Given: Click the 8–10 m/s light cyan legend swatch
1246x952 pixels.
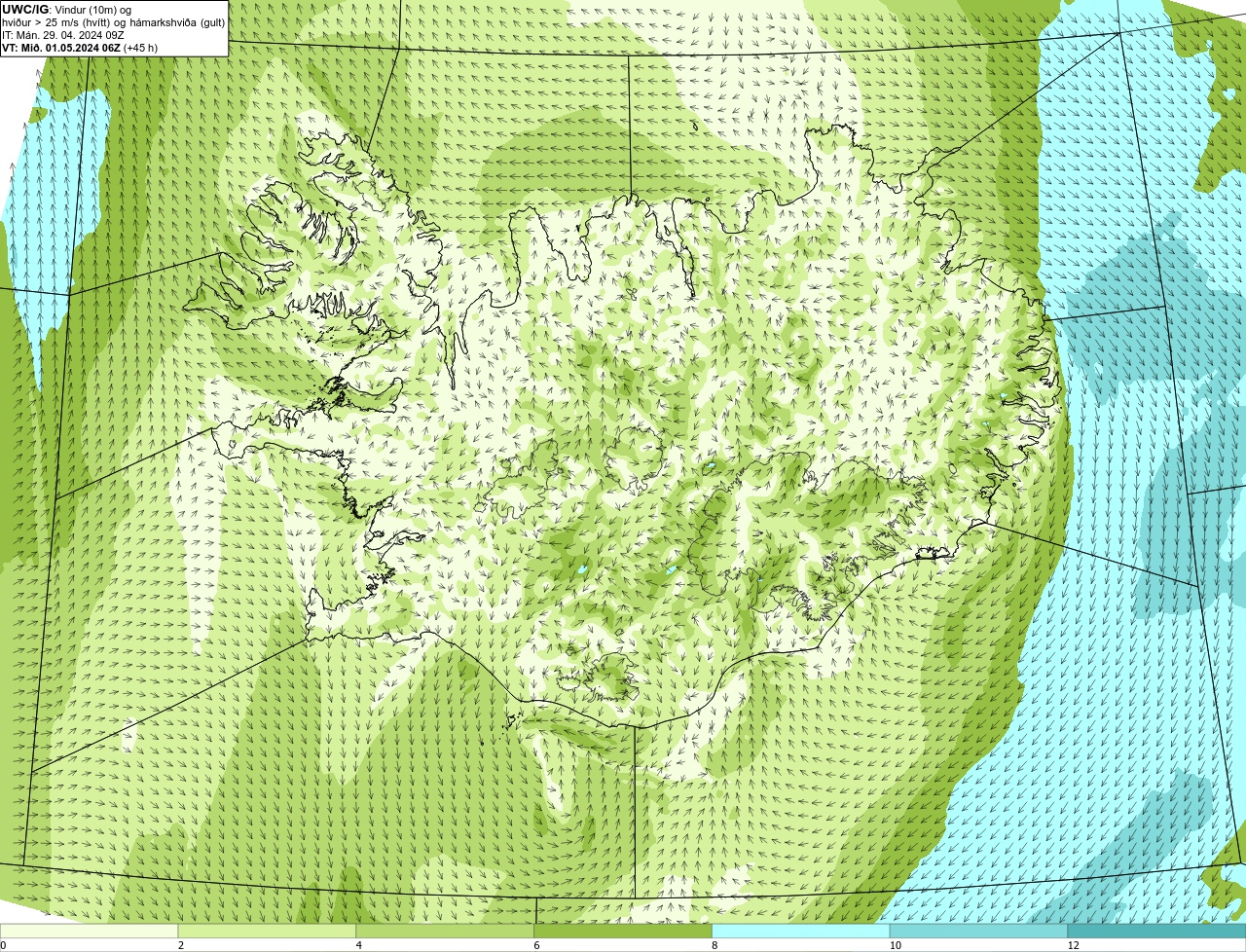Looking at the screenshot, I should click(801, 931).
